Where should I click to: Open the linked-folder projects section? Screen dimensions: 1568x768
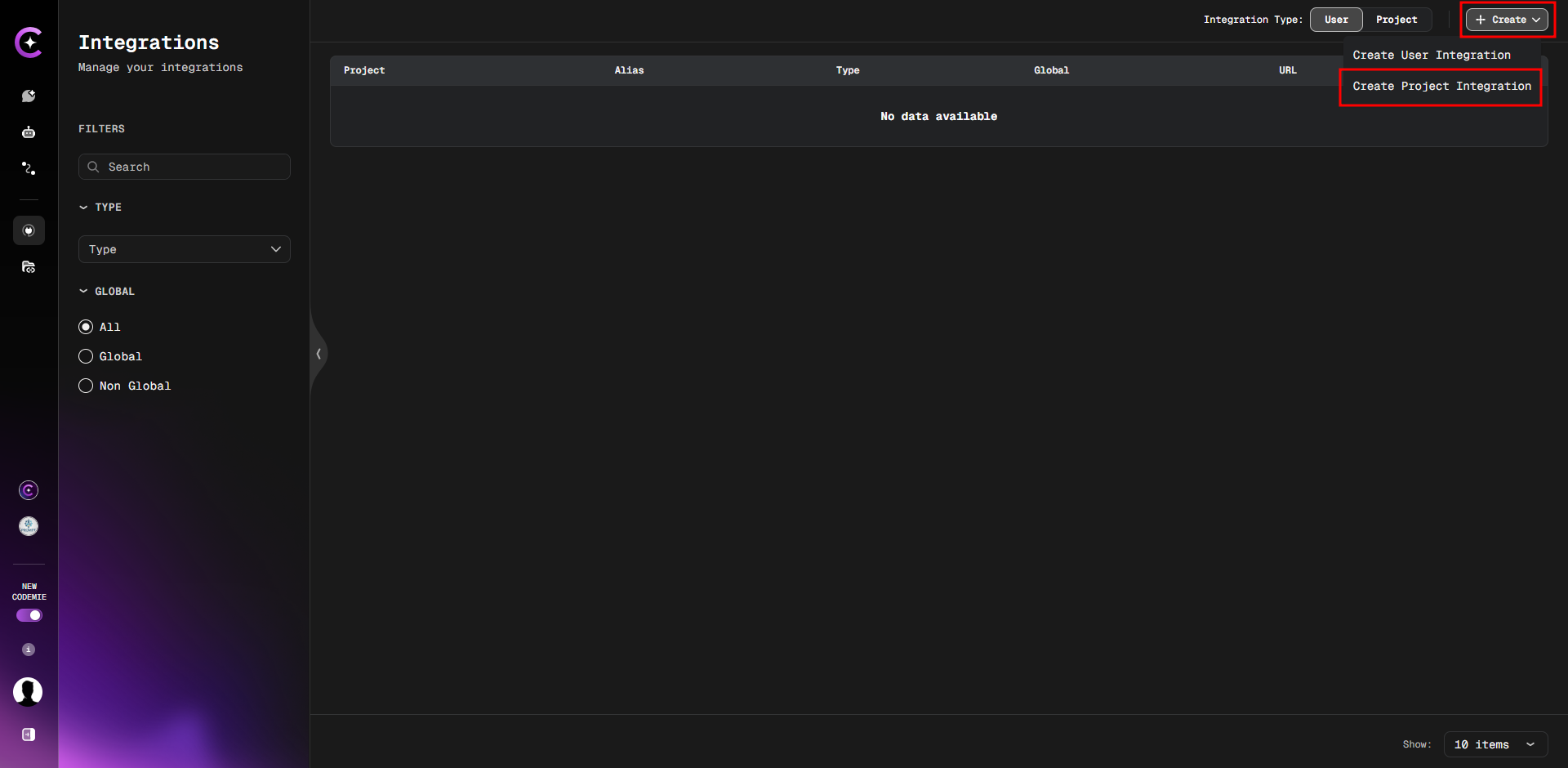[x=29, y=266]
